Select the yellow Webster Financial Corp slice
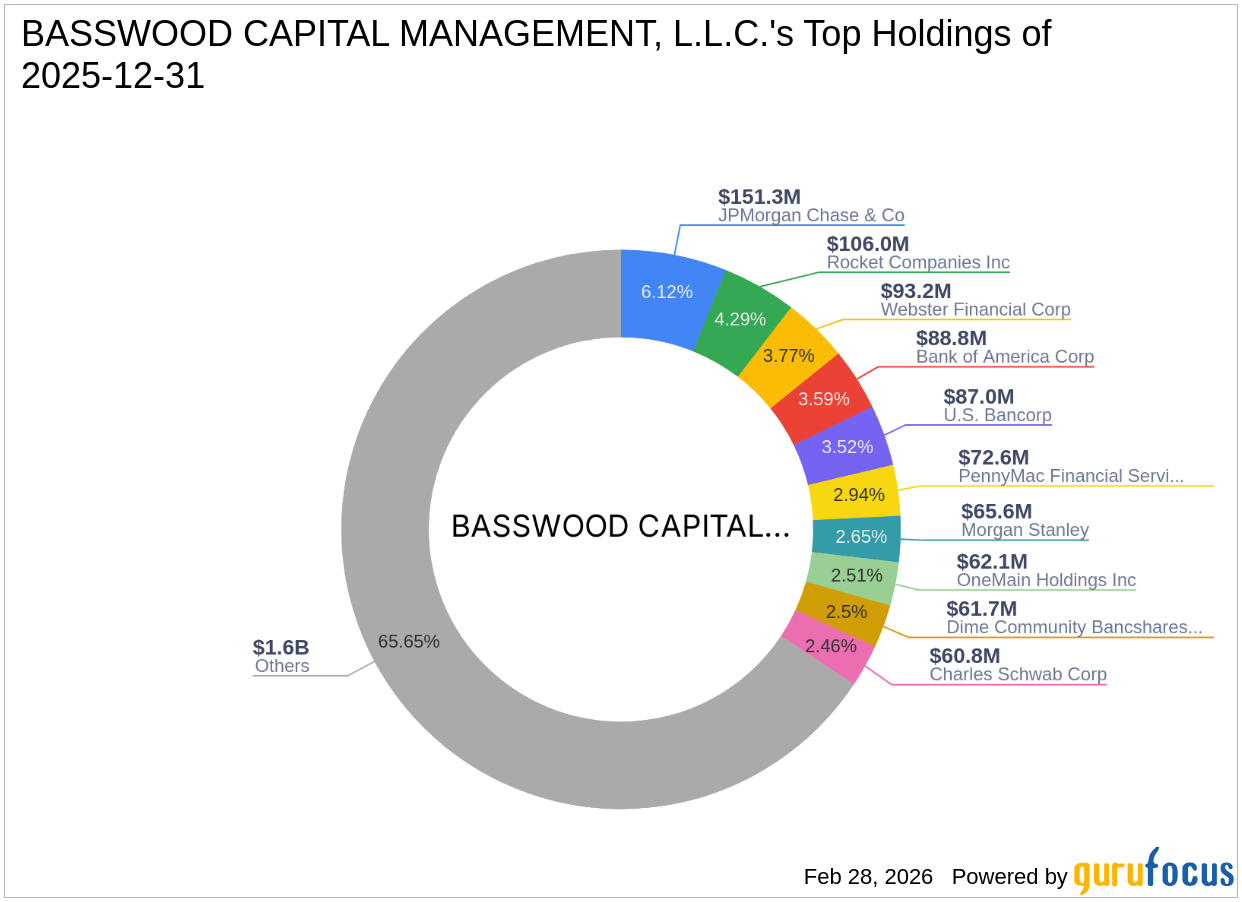Image resolution: width=1242 pixels, height=902 pixels. point(787,354)
